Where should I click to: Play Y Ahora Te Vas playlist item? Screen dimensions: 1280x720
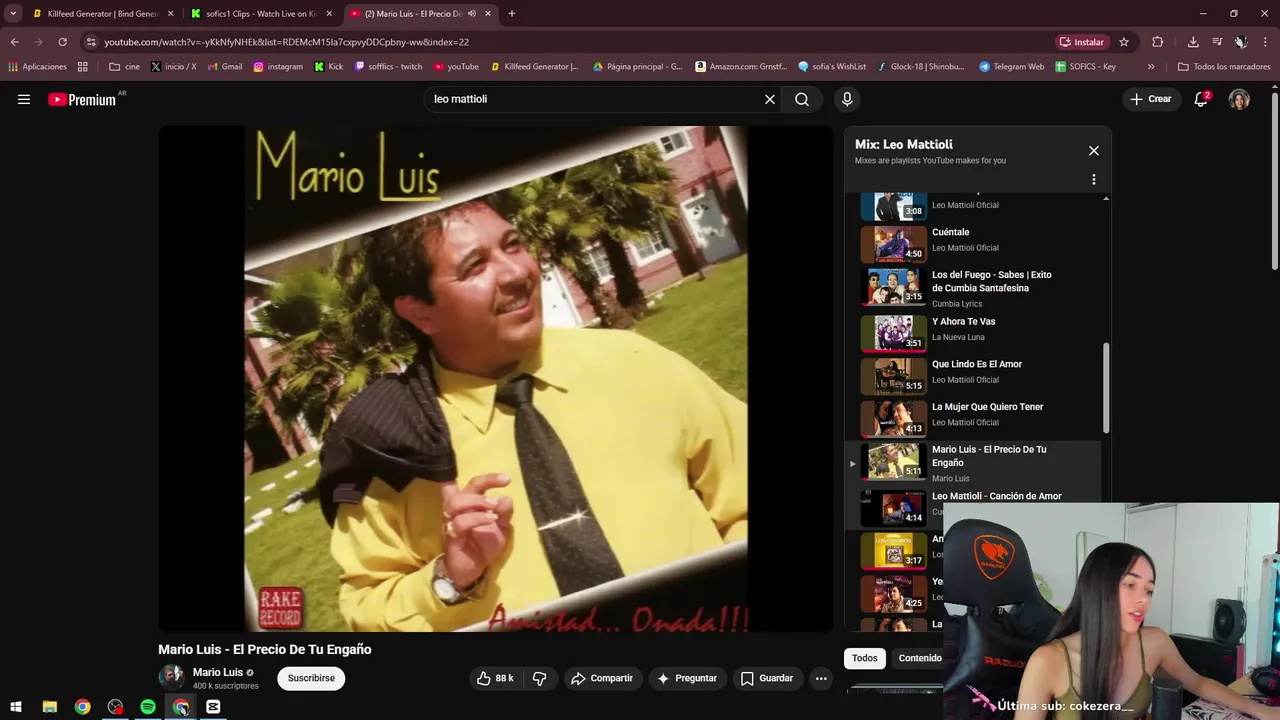coord(973,333)
